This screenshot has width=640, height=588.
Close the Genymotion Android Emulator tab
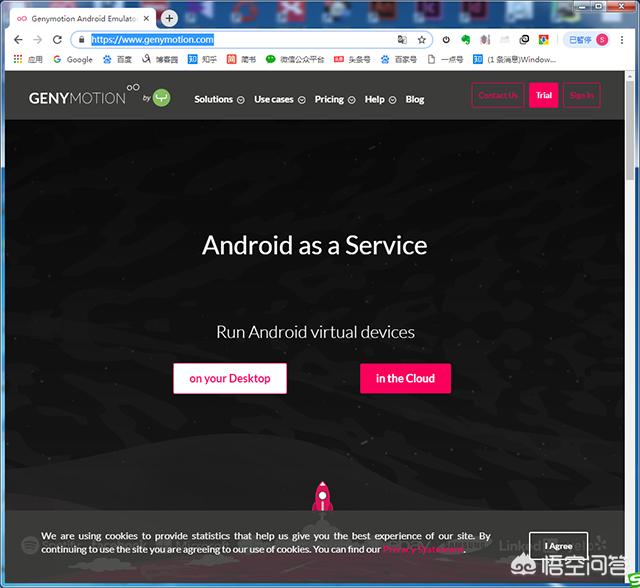point(146,18)
